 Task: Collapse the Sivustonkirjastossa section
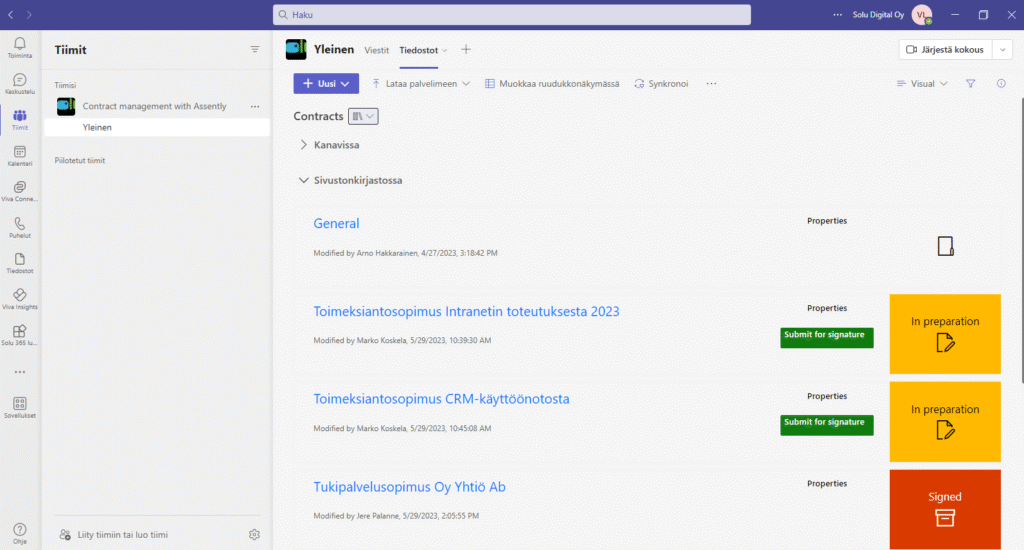click(x=304, y=180)
